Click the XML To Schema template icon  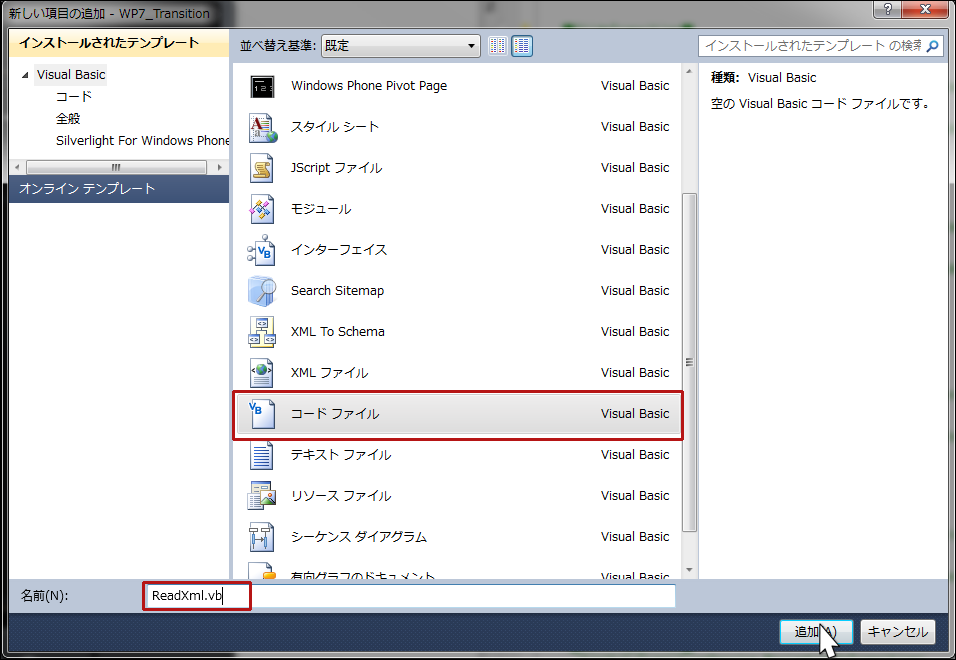pos(262,332)
